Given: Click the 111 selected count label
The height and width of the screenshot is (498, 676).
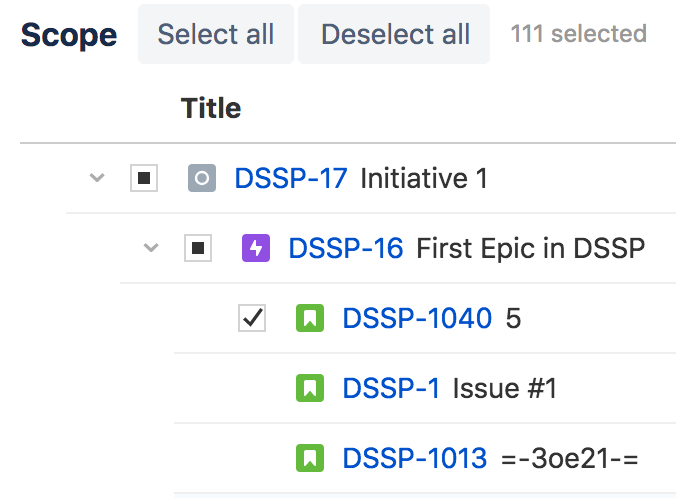Looking at the screenshot, I should (x=578, y=34).
